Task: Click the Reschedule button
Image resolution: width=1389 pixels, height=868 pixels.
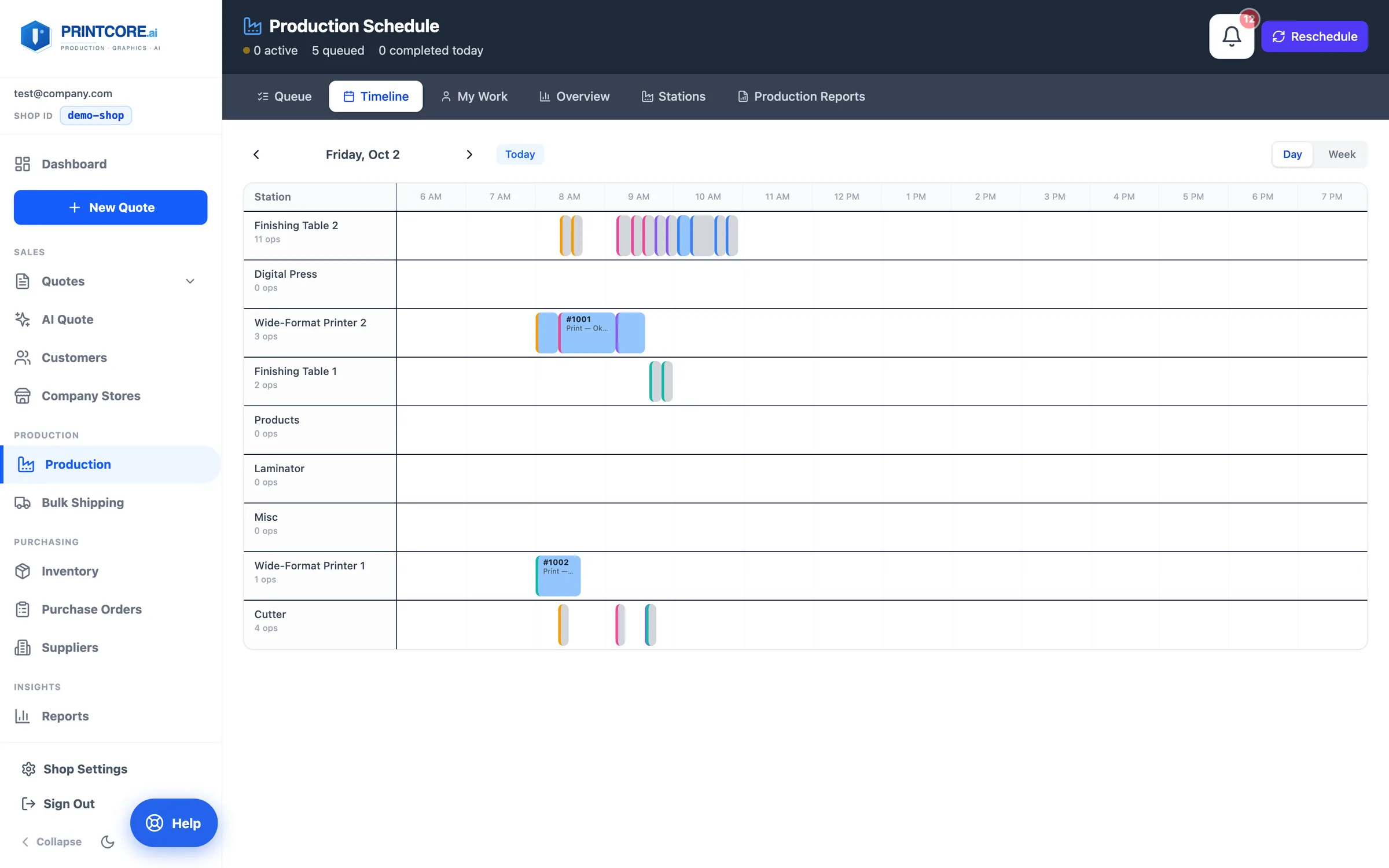Action: [x=1314, y=36]
